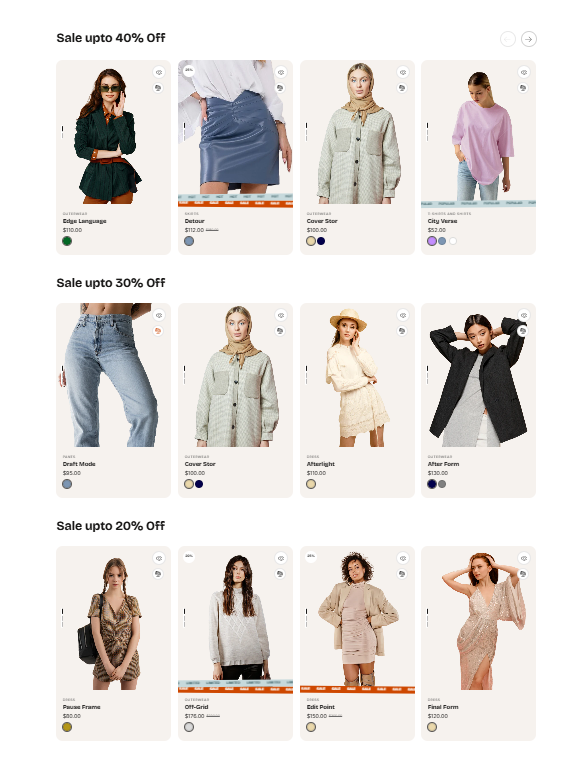This screenshot has height=761, width=574.
Task: Open the Detour product title link
Action: (195, 221)
